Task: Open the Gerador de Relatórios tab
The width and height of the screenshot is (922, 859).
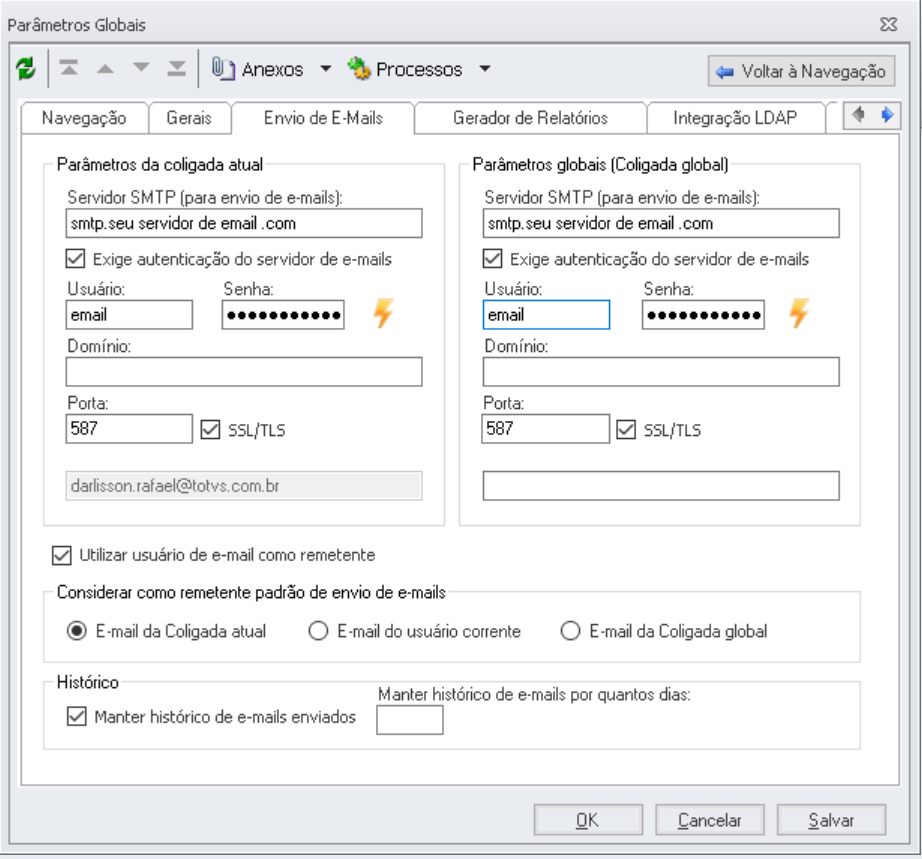Action: click(x=530, y=118)
